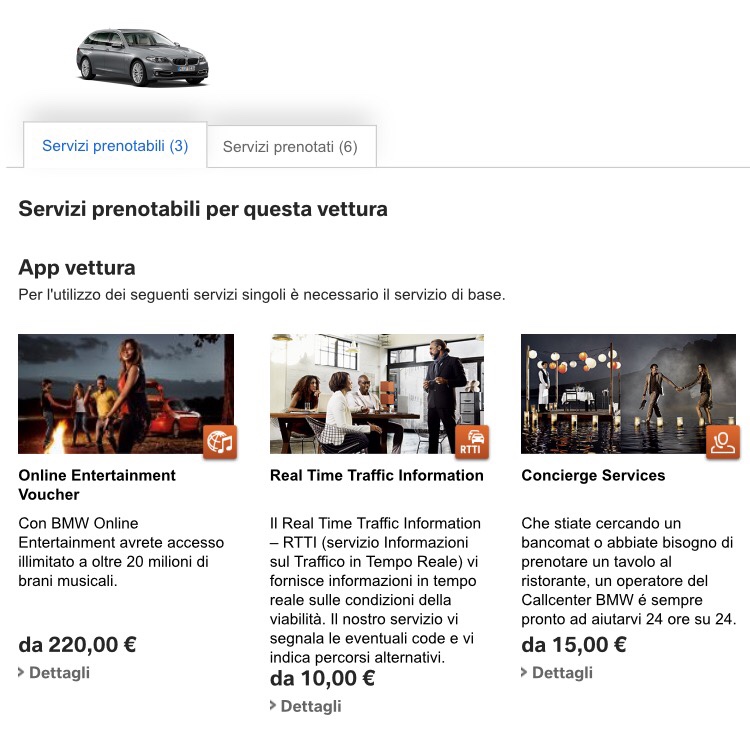Click the orange RTTI traffic icon

[x=472, y=442]
